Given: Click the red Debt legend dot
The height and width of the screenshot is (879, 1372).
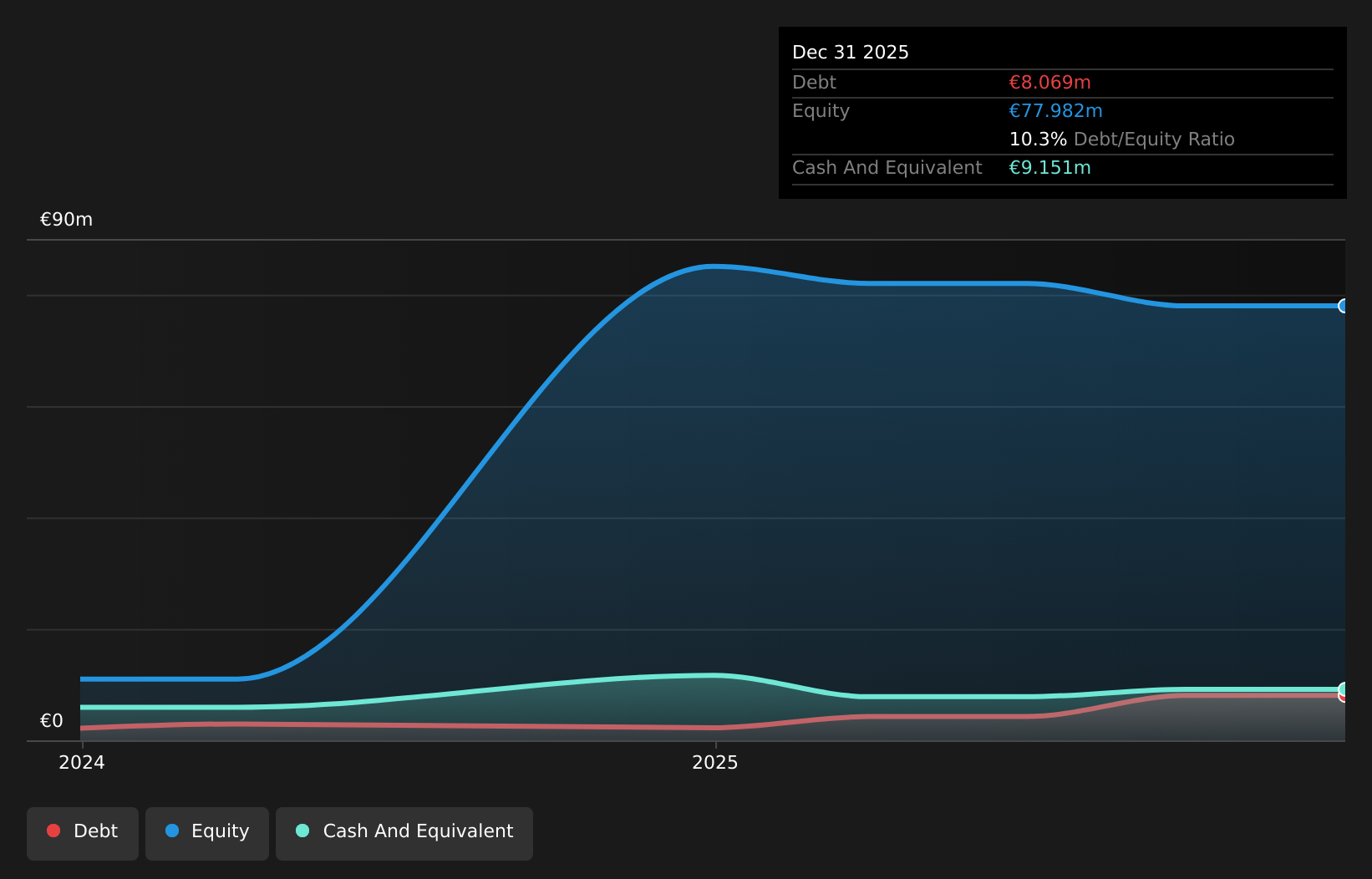Looking at the screenshot, I should pyautogui.click(x=53, y=831).
